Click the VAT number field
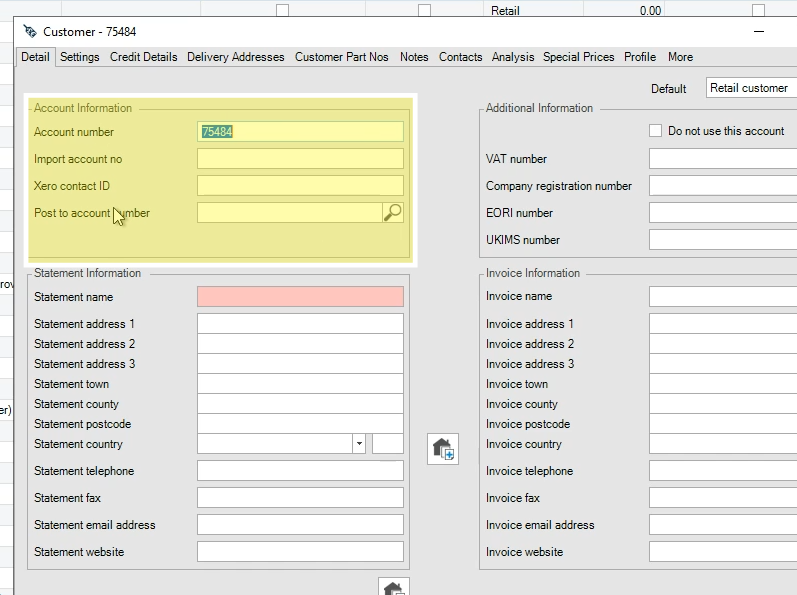The height and width of the screenshot is (595, 797). pos(723,159)
